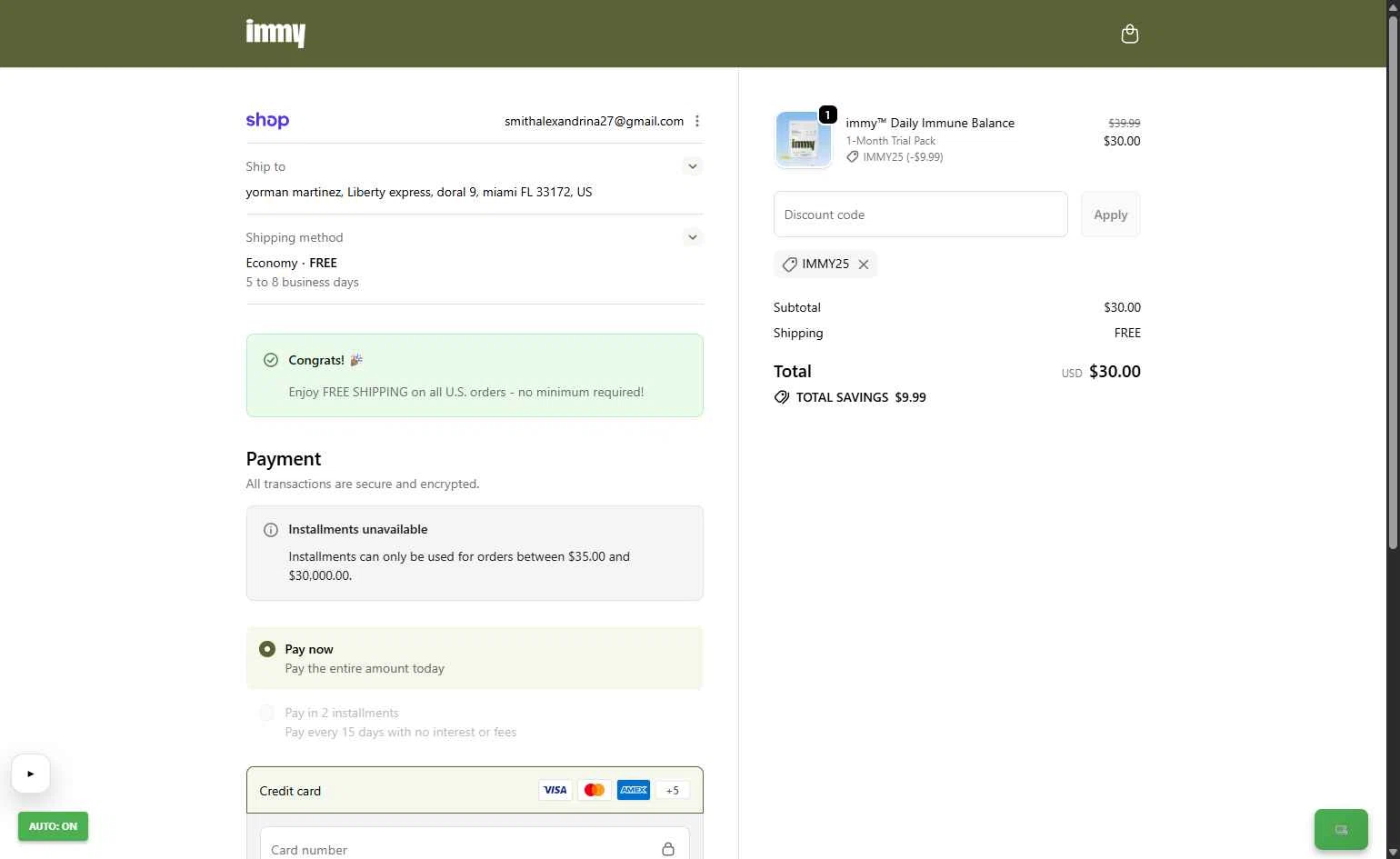Screen dimensions: 1400x859
Task: Click the quantity badge on product thumbnail
Action: pos(827,115)
